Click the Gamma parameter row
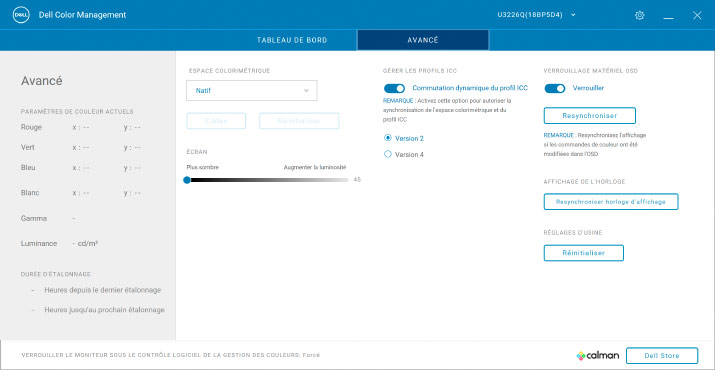The height and width of the screenshot is (370, 715). tap(48, 219)
